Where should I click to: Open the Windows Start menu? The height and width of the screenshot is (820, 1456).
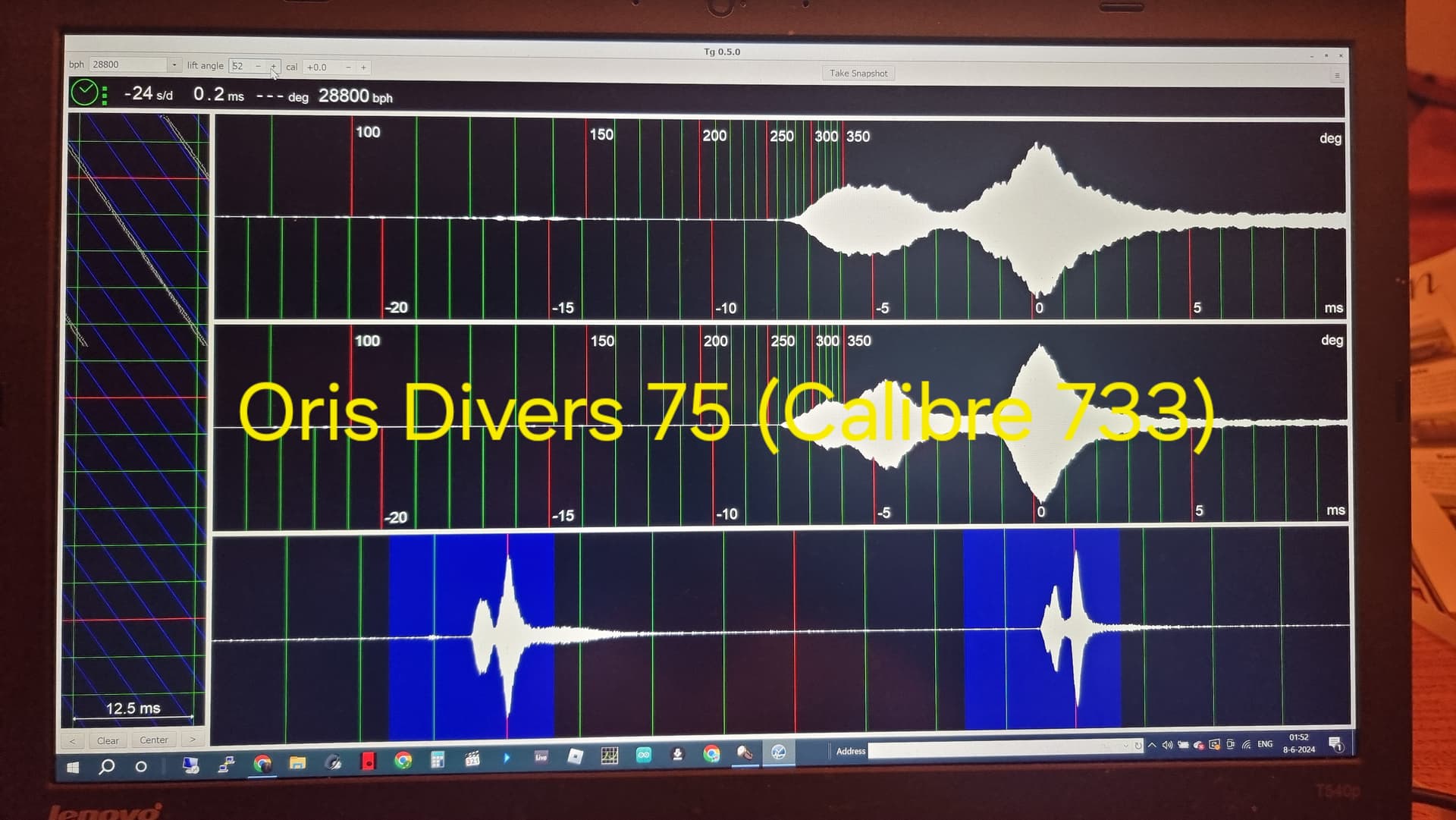73,768
